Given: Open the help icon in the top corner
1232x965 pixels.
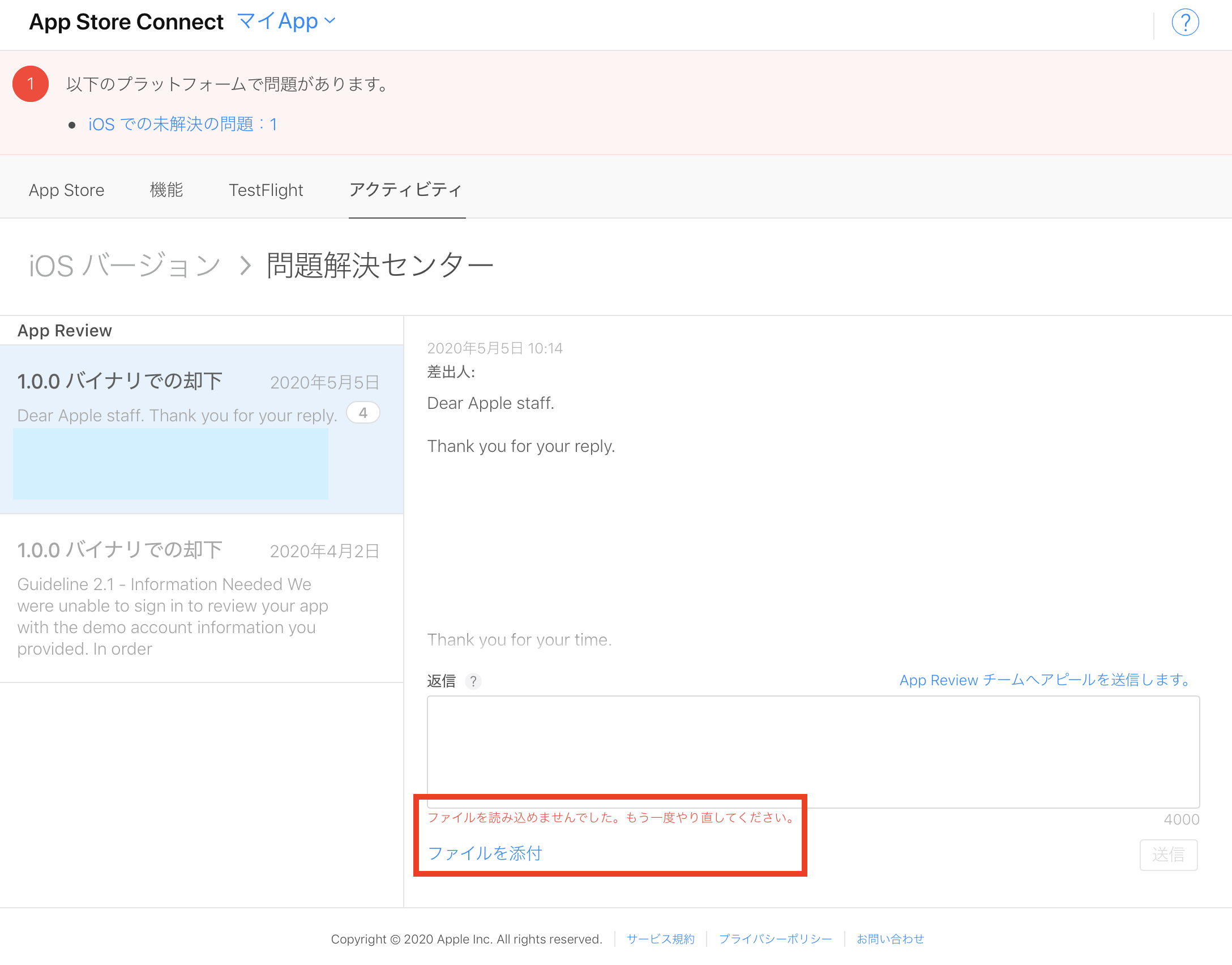Looking at the screenshot, I should (1186, 22).
